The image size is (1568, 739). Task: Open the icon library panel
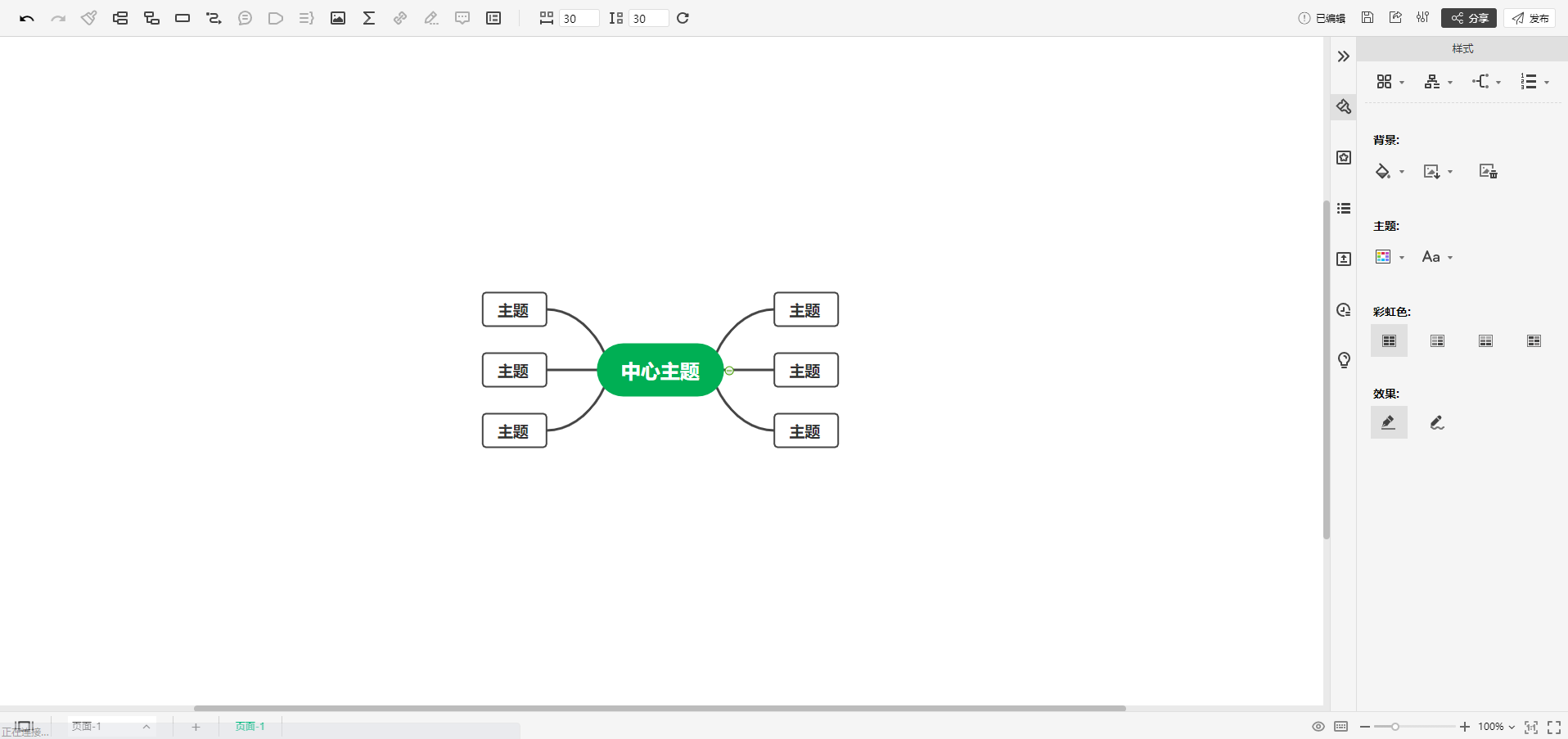(1343, 157)
